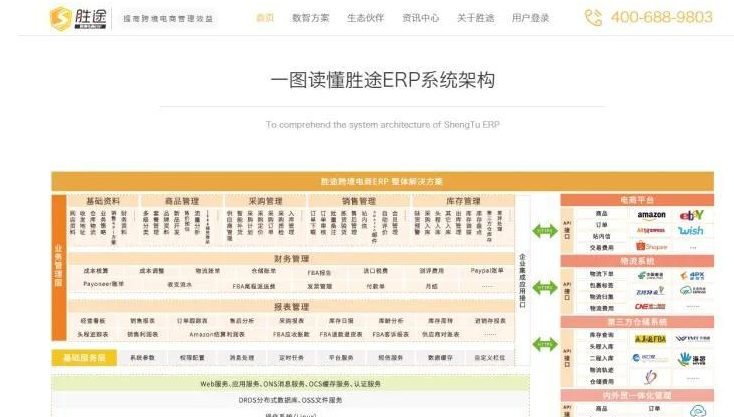Screen dimensions: 734x417
Task: Click 物流下单 in 物流系统 panel
Action: click(x=602, y=274)
